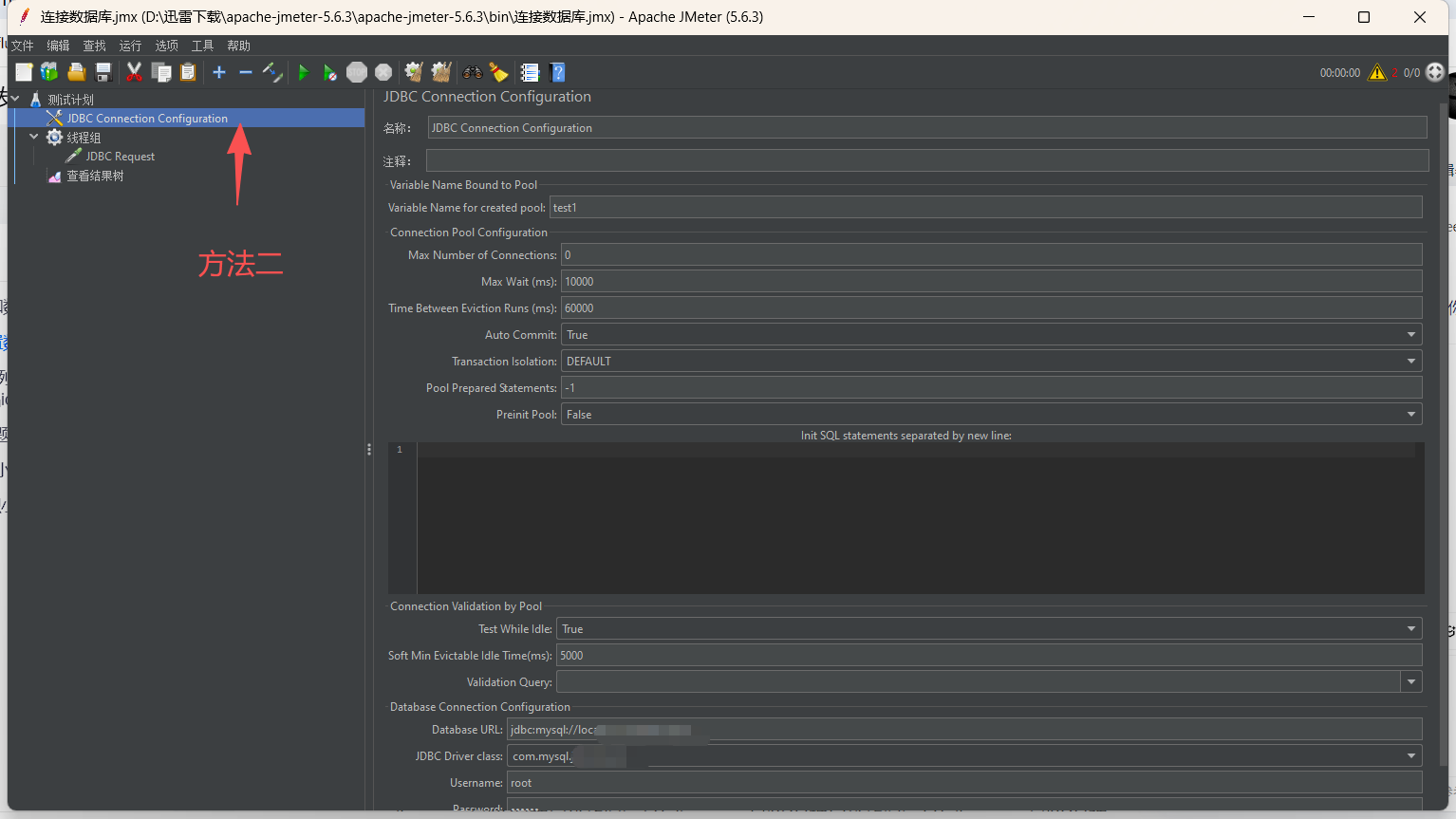Open the 编辑 menu
This screenshot has height=819, width=1456.
pyautogui.click(x=59, y=46)
